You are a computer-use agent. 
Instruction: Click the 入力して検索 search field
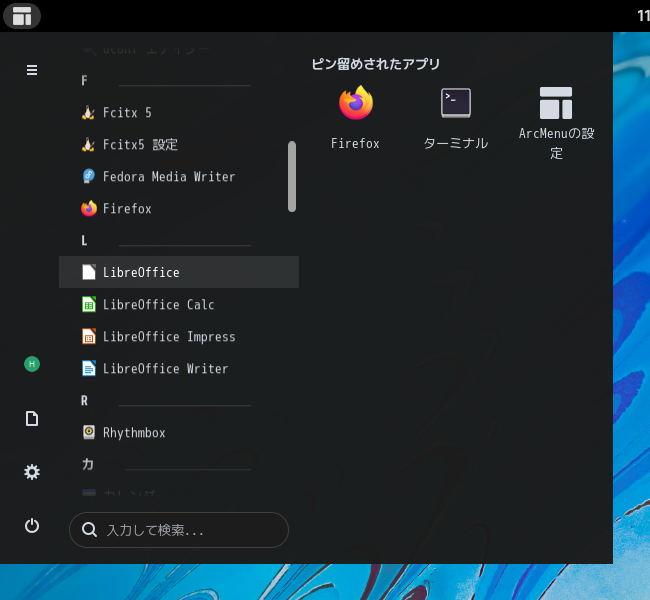click(179, 530)
